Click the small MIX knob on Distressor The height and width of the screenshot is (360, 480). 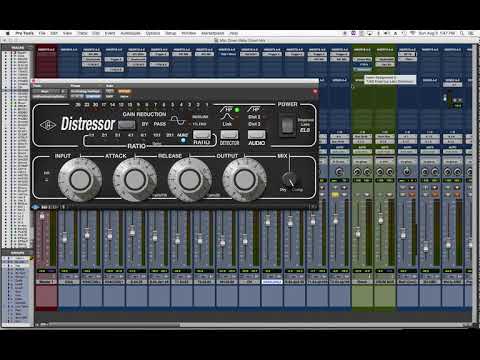coord(289,180)
